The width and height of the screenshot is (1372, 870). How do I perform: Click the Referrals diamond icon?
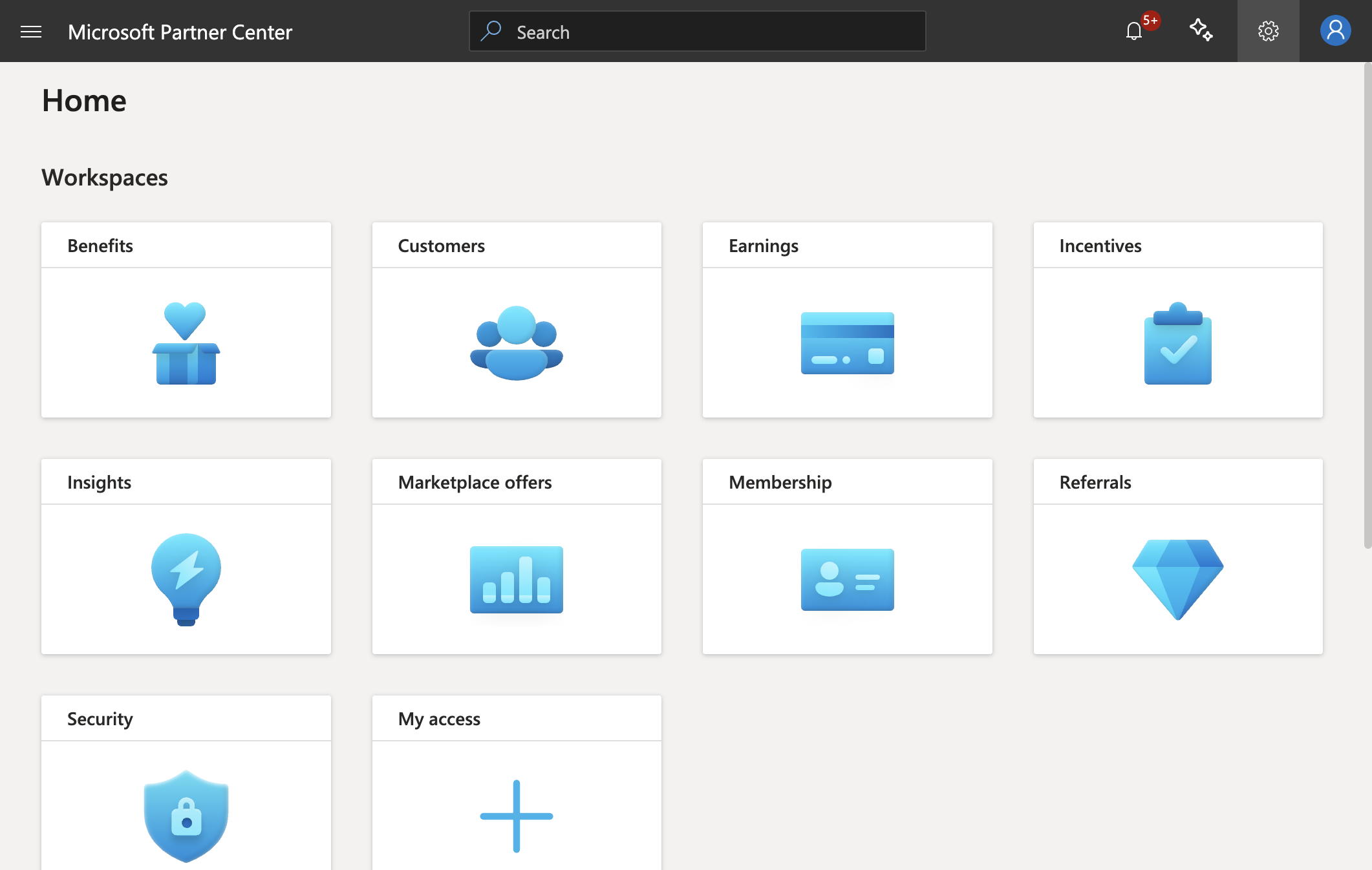click(x=1178, y=580)
